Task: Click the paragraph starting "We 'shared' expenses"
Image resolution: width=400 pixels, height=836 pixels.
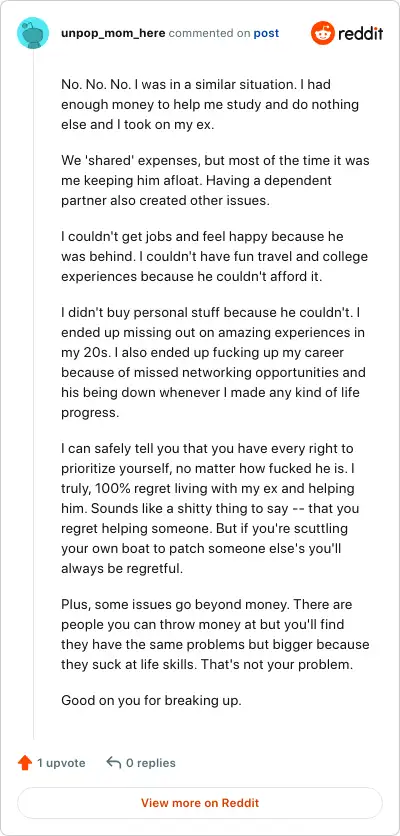Action: 215,180
